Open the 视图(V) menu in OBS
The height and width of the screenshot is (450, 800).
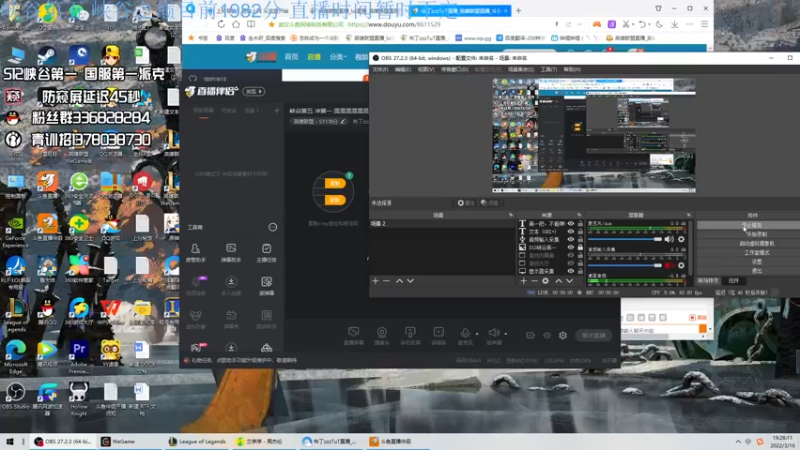click(426, 69)
